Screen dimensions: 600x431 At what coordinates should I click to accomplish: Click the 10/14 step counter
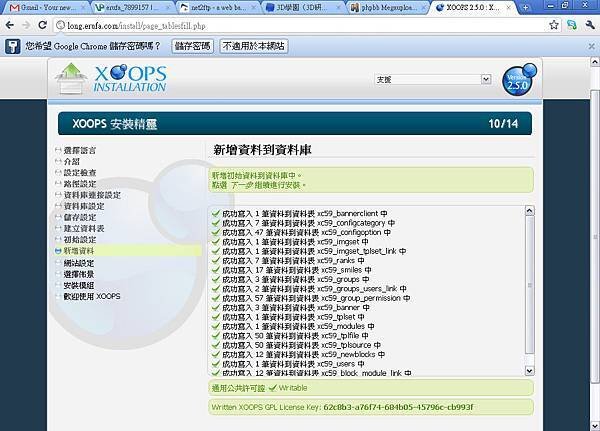503,124
